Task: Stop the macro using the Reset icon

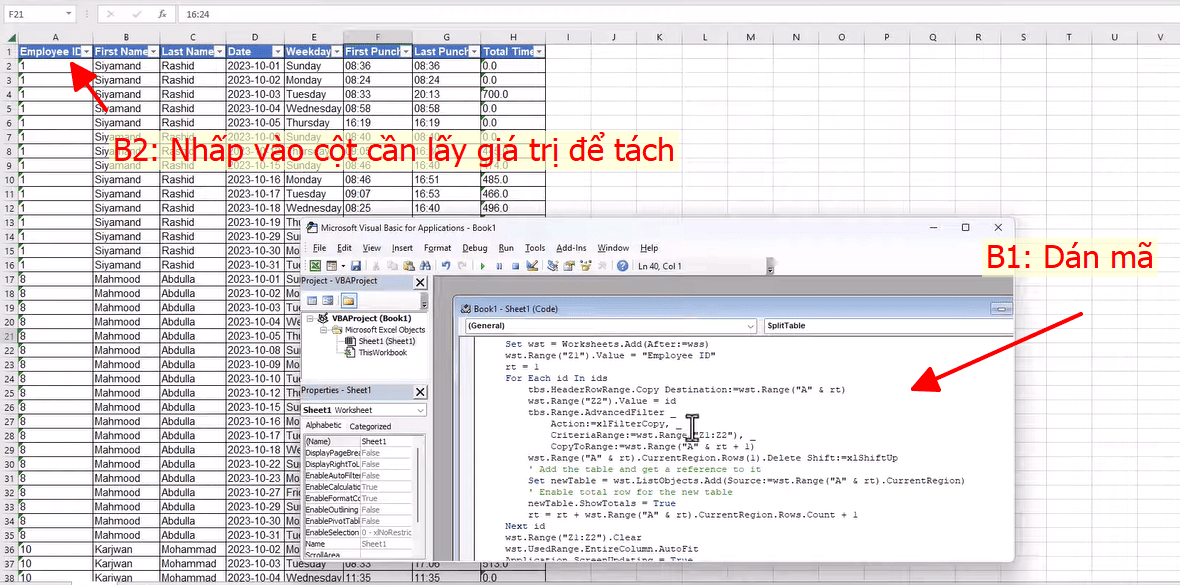Action: pos(516,266)
